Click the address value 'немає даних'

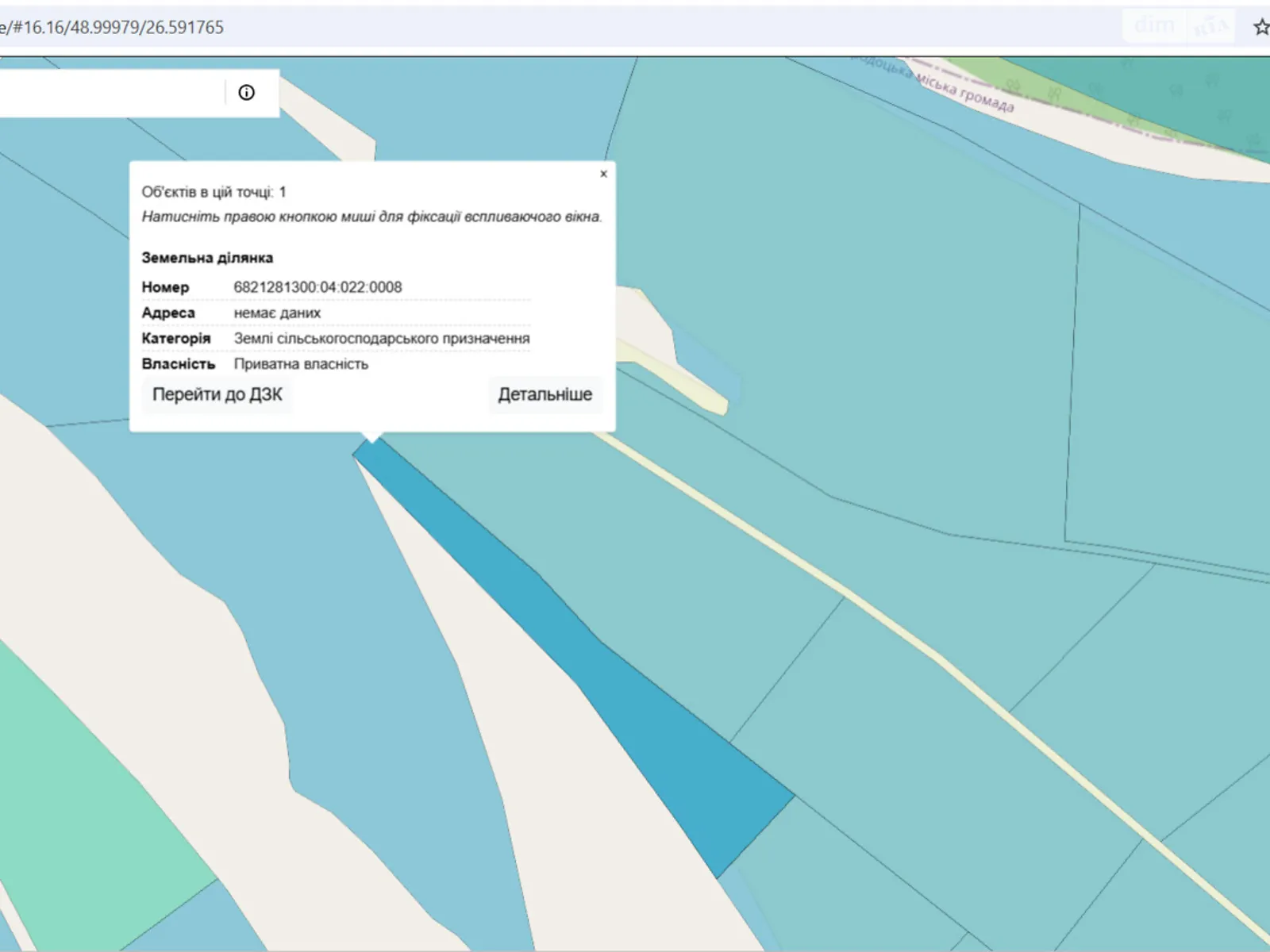point(277,313)
